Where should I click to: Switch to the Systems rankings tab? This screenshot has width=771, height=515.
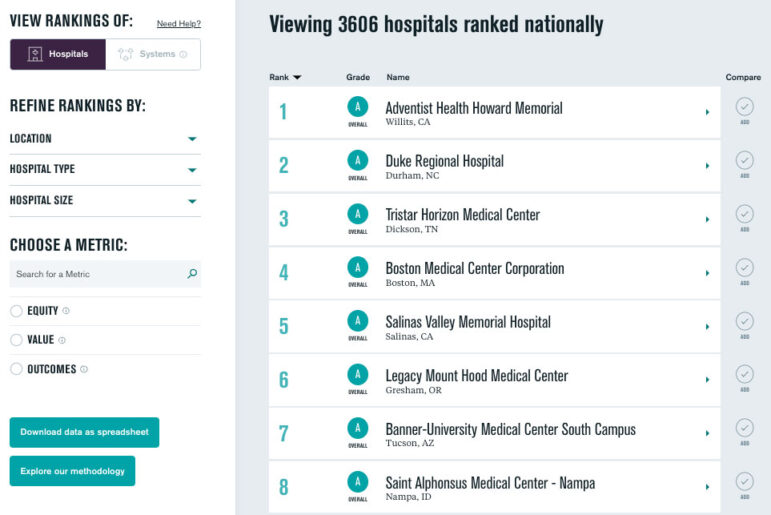[153, 54]
